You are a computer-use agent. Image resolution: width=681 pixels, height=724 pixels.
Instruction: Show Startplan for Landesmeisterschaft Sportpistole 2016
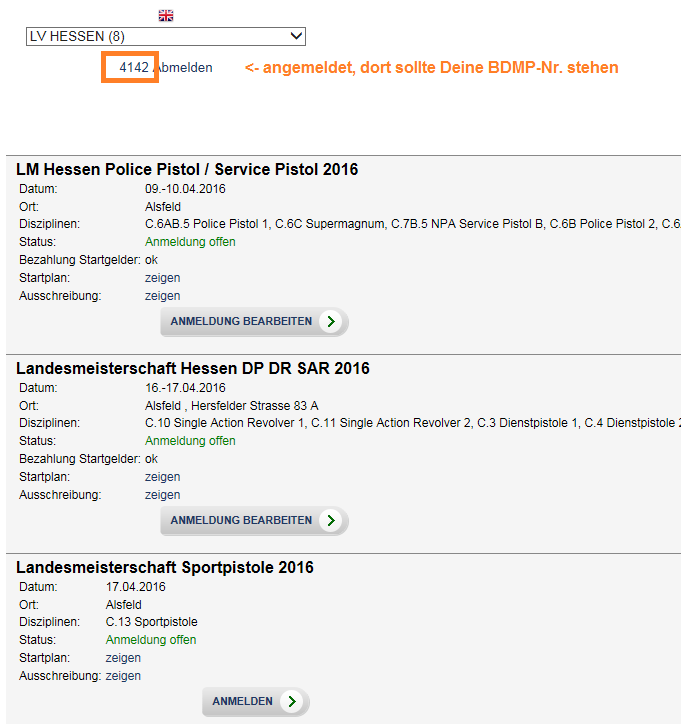[123, 658]
